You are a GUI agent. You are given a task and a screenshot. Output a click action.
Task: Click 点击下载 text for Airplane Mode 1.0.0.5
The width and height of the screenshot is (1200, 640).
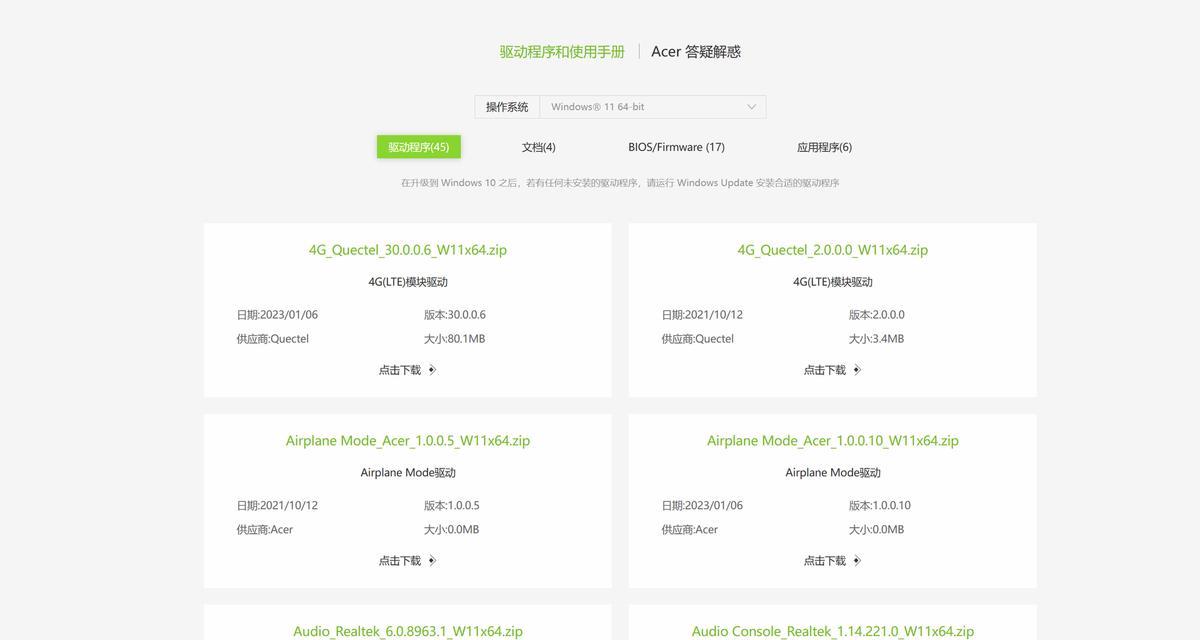(x=400, y=561)
